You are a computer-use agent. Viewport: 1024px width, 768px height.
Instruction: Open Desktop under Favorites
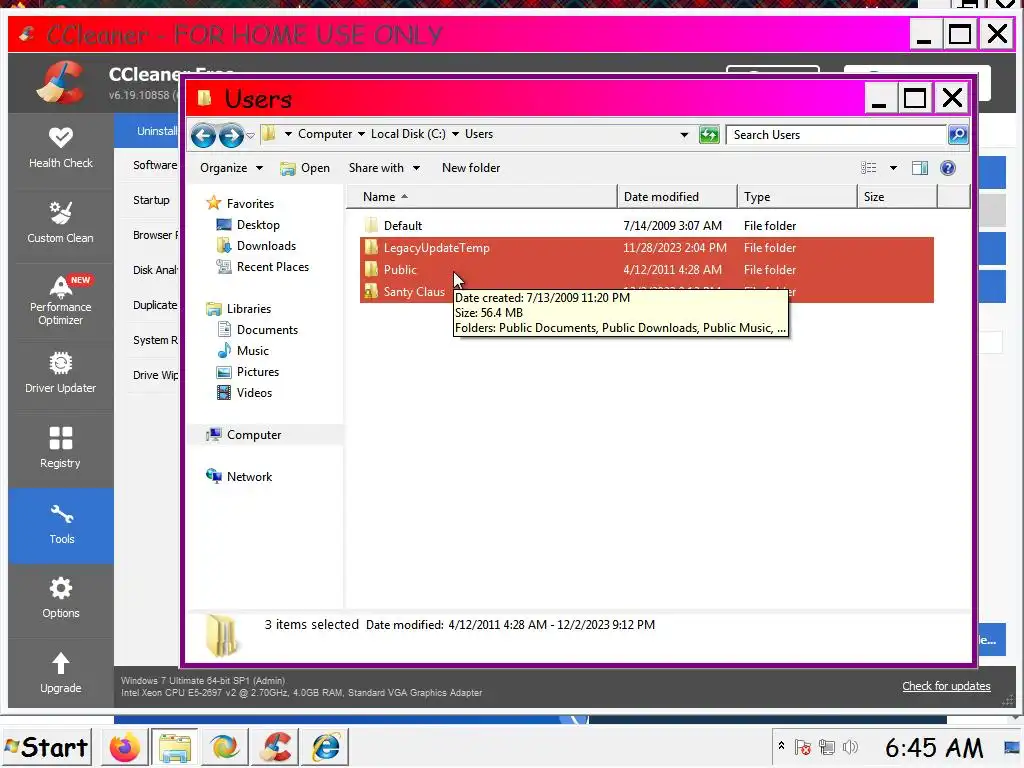(258, 225)
